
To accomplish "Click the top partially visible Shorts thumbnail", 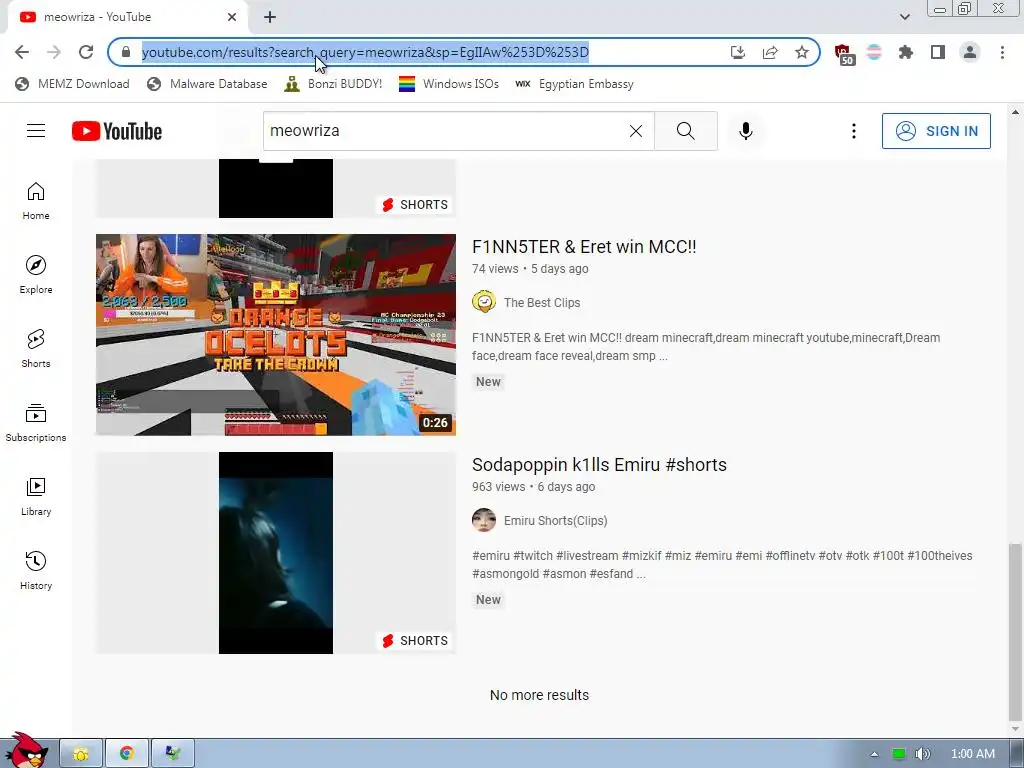I will [276, 188].
